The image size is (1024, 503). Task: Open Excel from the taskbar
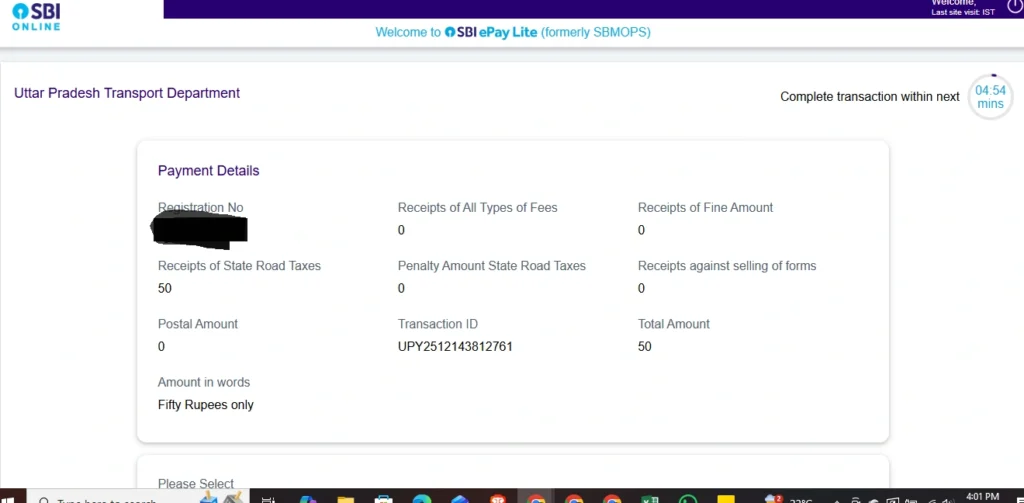click(649, 498)
